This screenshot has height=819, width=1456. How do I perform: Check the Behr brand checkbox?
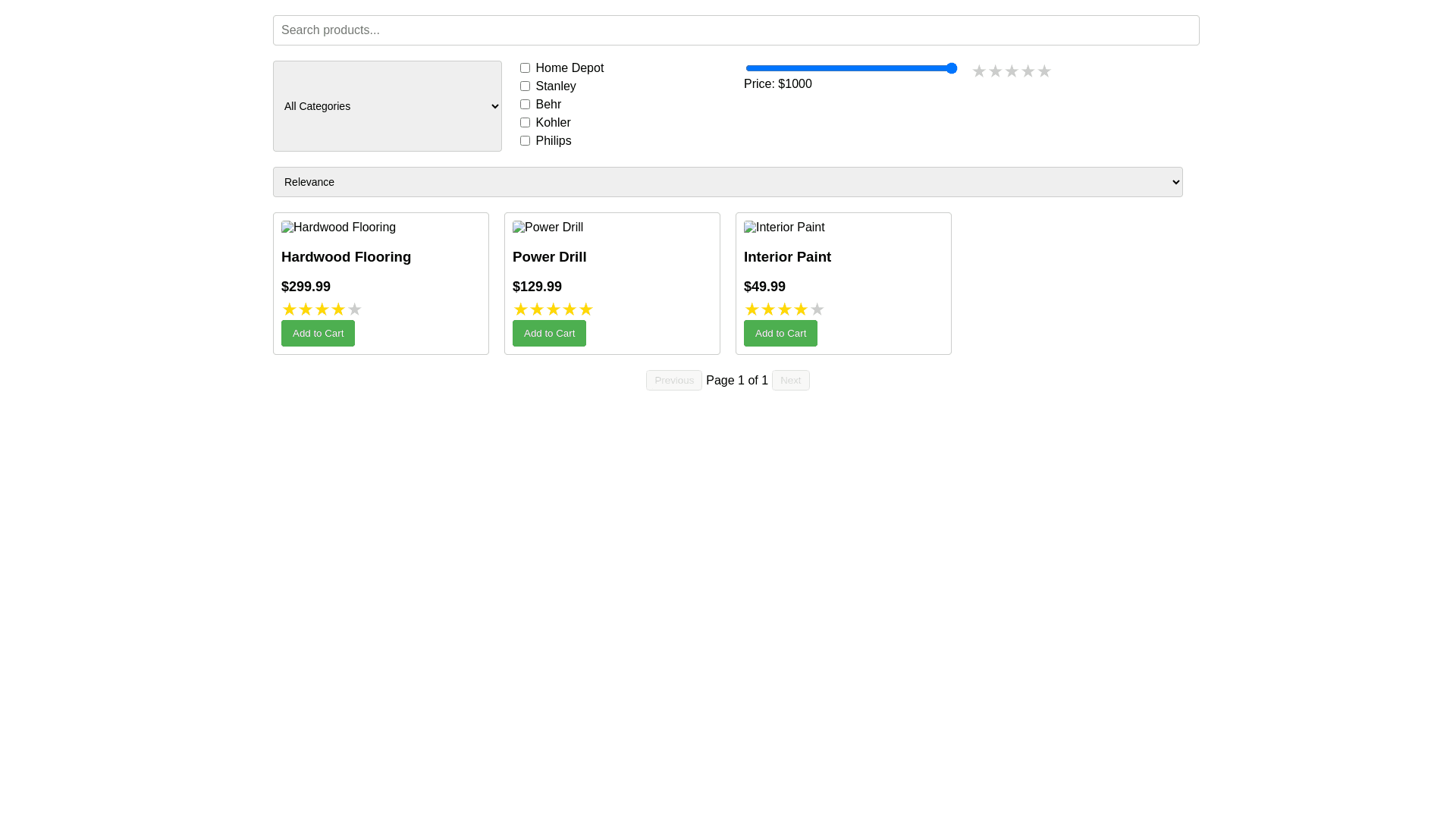click(525, 104)
